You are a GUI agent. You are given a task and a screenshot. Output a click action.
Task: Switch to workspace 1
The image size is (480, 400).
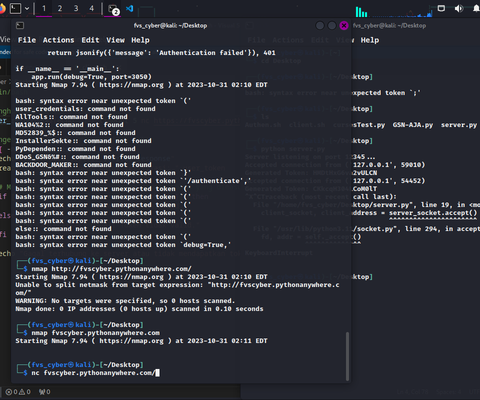[x=44, y=8]
